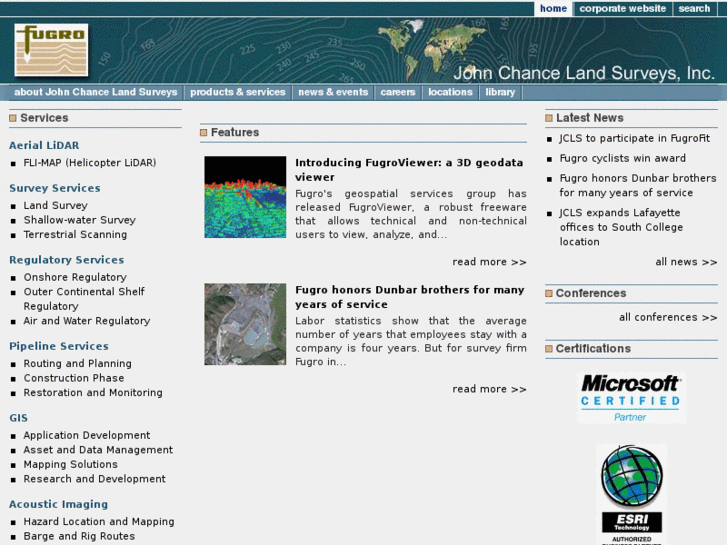Open Restoration and Monitoring link

point(93,392)
